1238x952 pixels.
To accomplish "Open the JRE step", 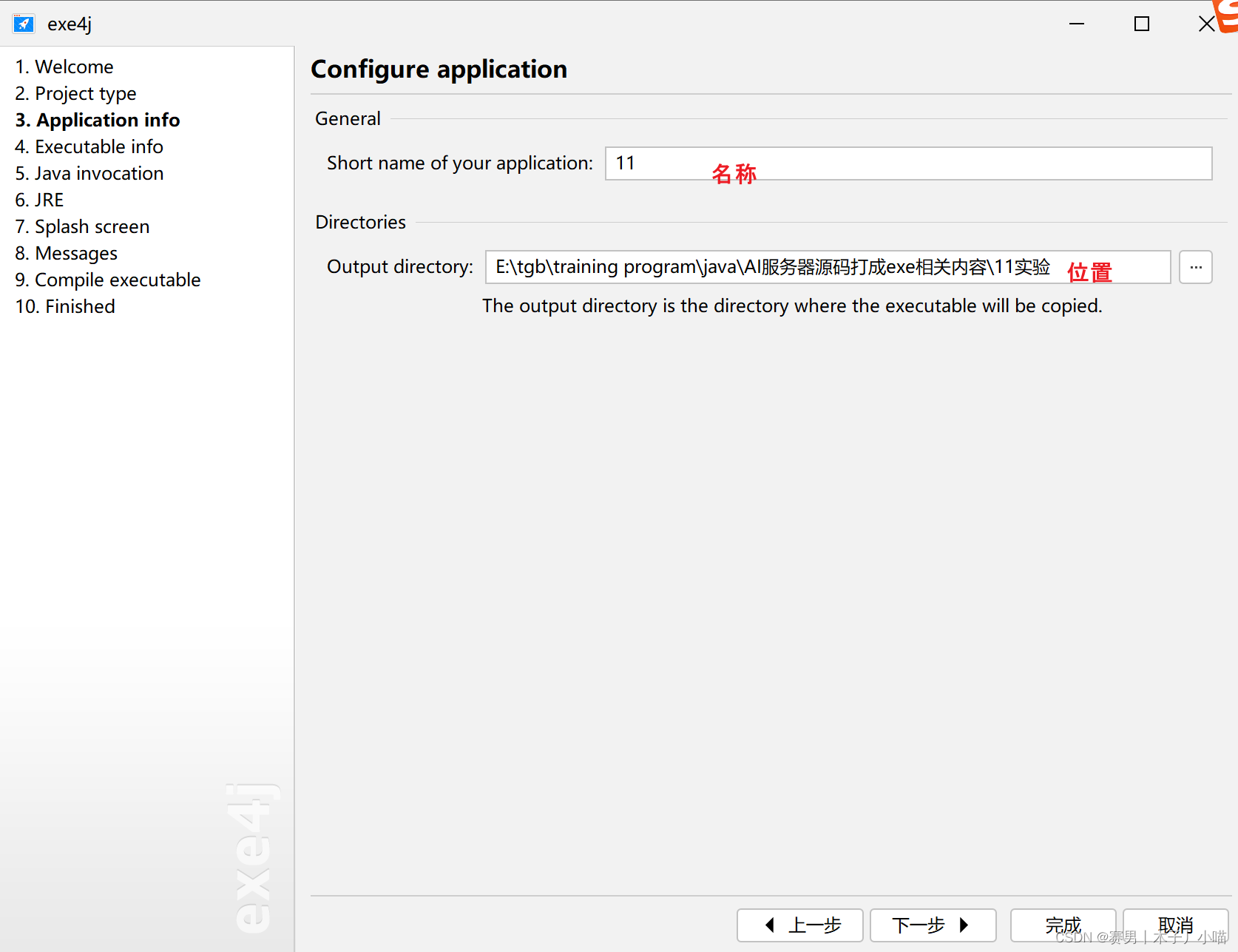I will click(x=39, y=200).
